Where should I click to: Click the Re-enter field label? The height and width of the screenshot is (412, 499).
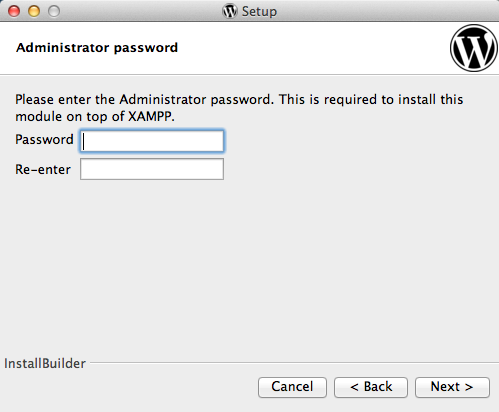point(43,169)
